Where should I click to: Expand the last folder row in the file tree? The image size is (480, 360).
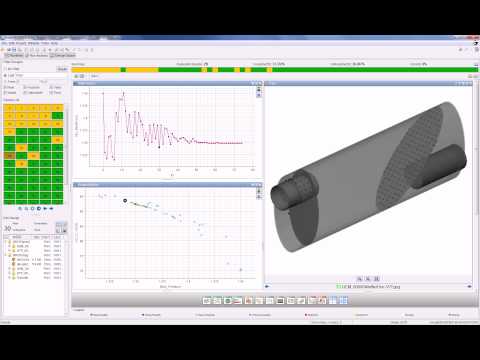(x=10, y=278)
